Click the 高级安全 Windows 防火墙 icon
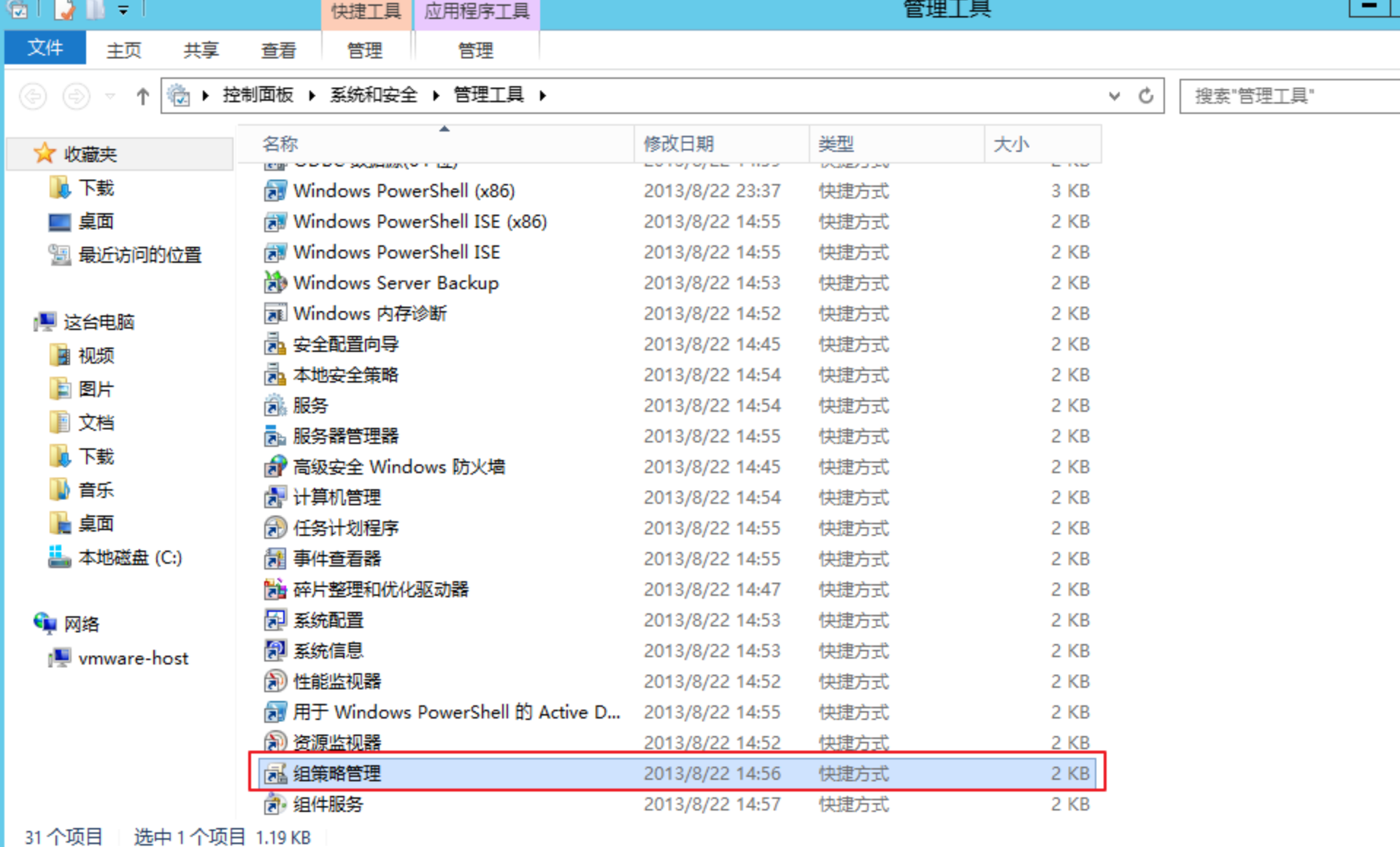1400x847 pixels. (x=275, y=467)
